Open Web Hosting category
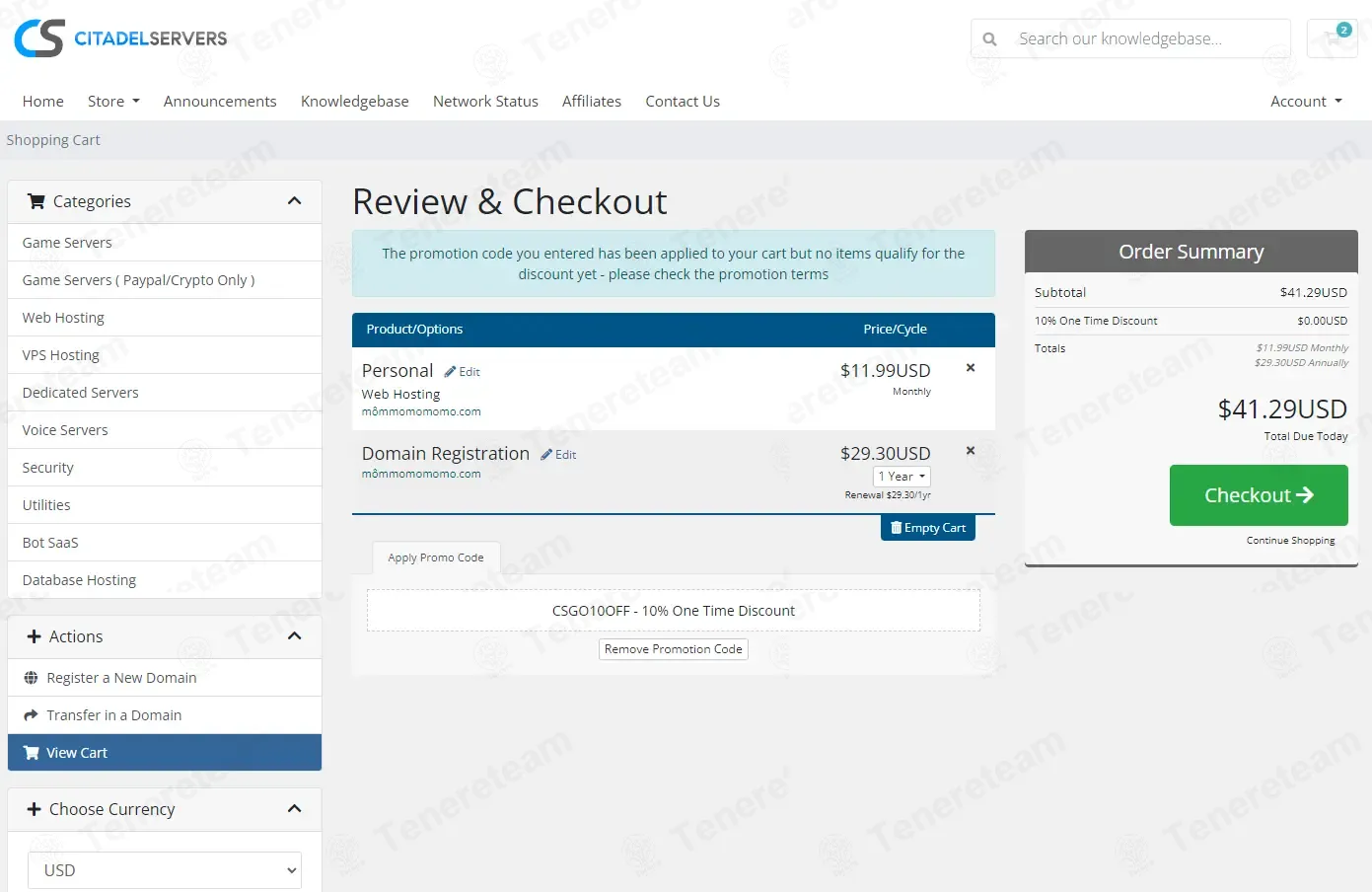1372x892 pixels. coord(165,318)
